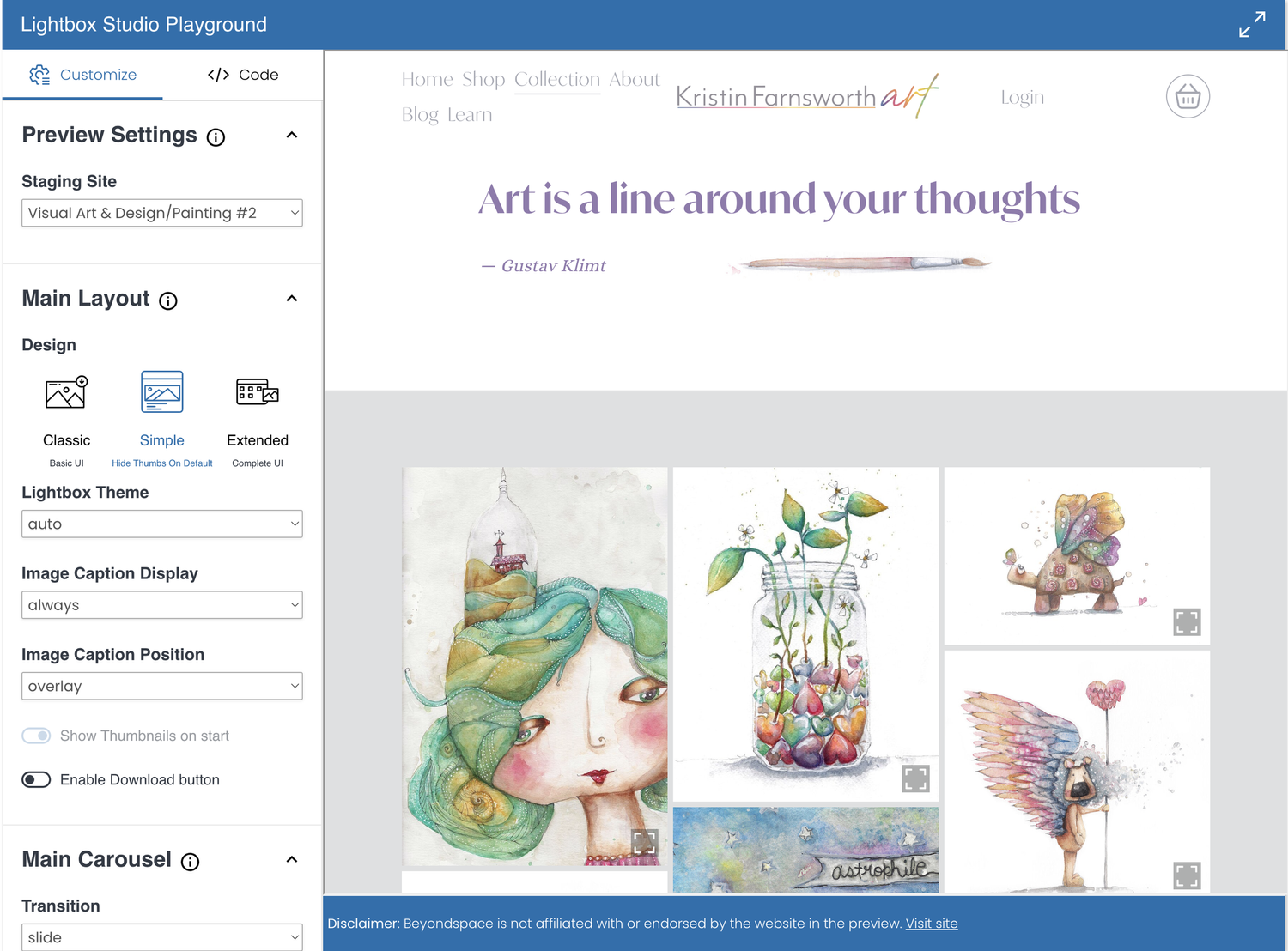This screenshot has height=951, width=1288.
Task: Open the Lightbox Theme dropdown
Action: (x=162, y=524)
